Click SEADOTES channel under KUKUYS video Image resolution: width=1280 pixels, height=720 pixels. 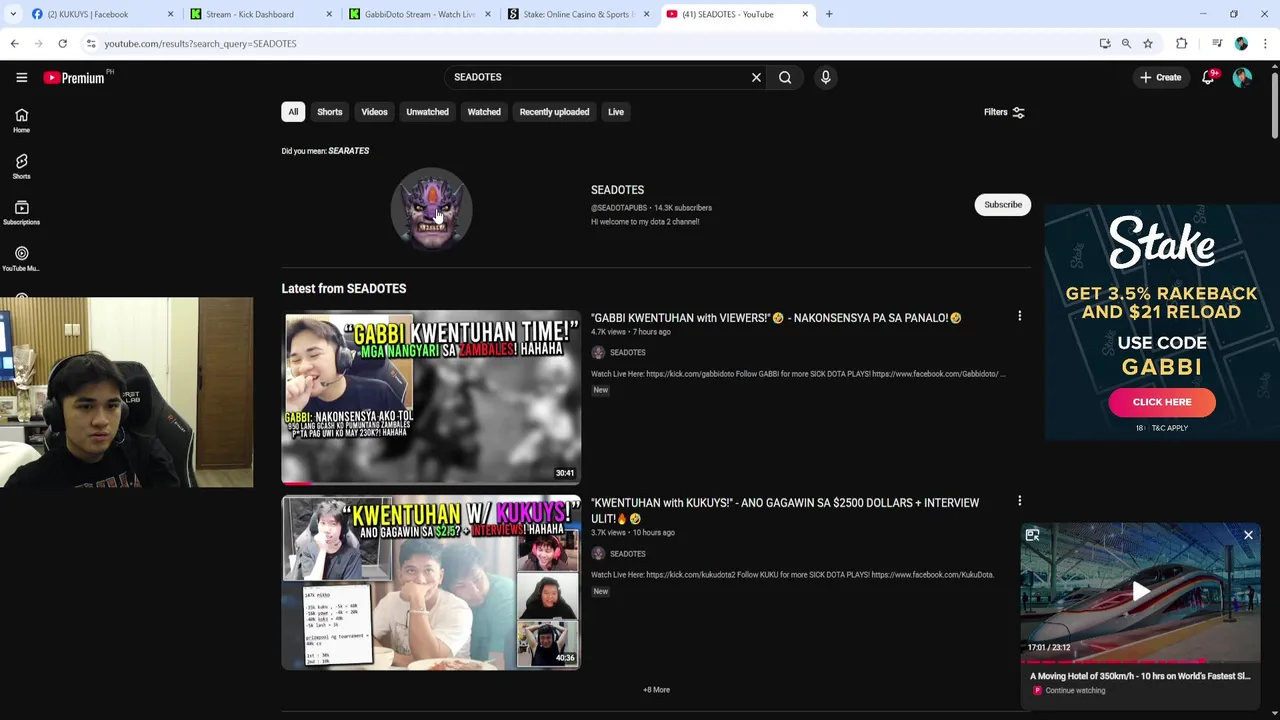pyautogui.click(x=627, y=554)
